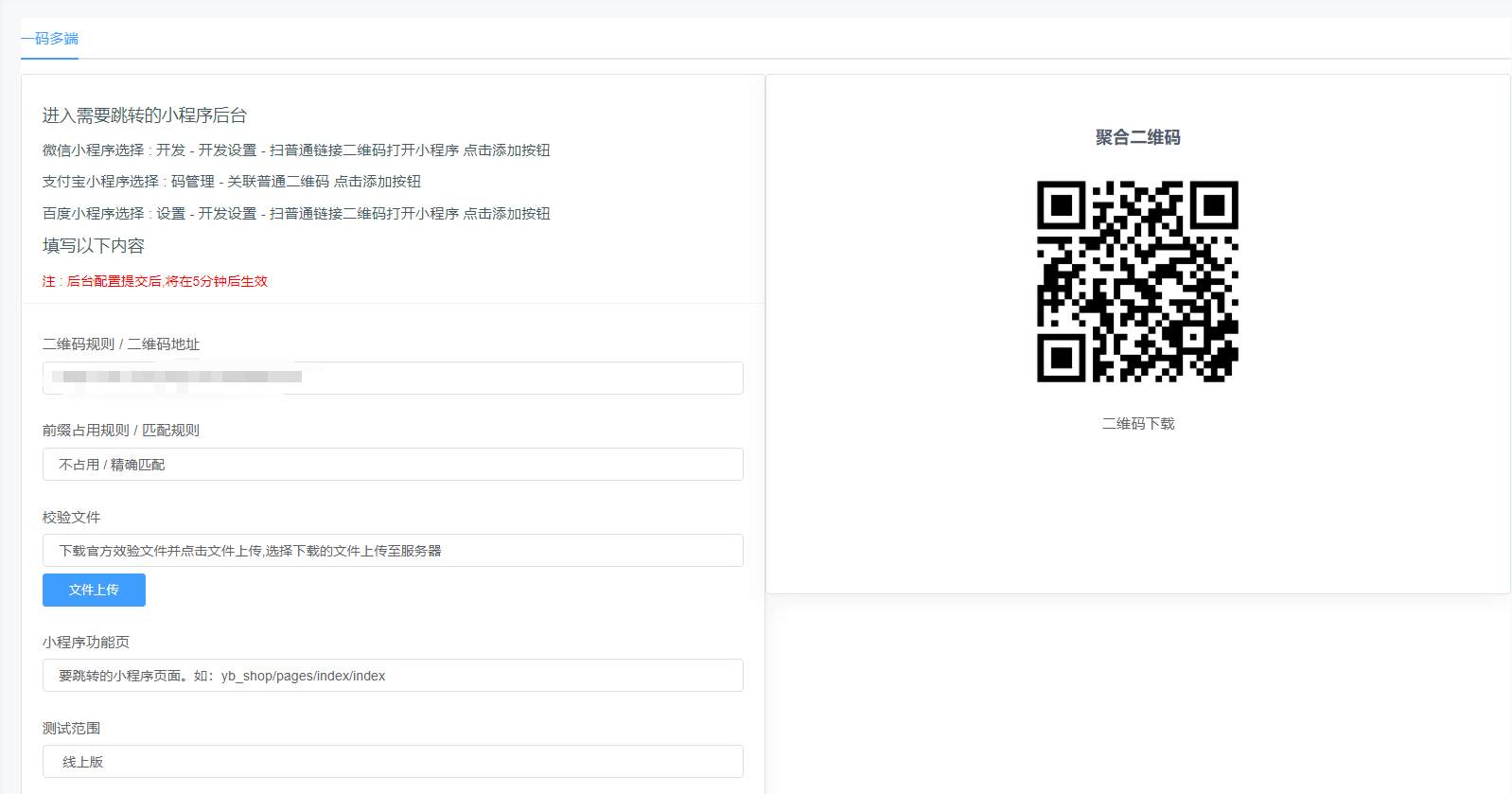Click the 填写以下内容 heading
The width and height of the screenshot is (1512, 794).
[x=94, y=246]
